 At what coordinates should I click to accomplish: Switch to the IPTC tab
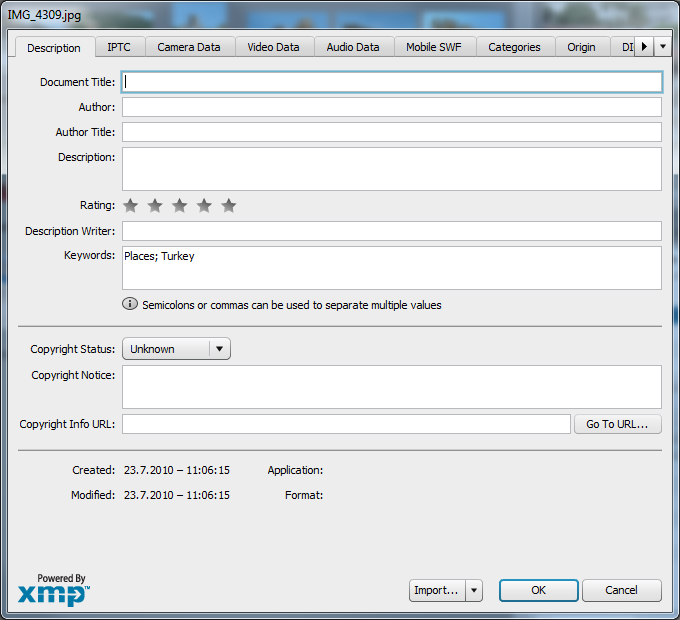(x=119, y=47)
